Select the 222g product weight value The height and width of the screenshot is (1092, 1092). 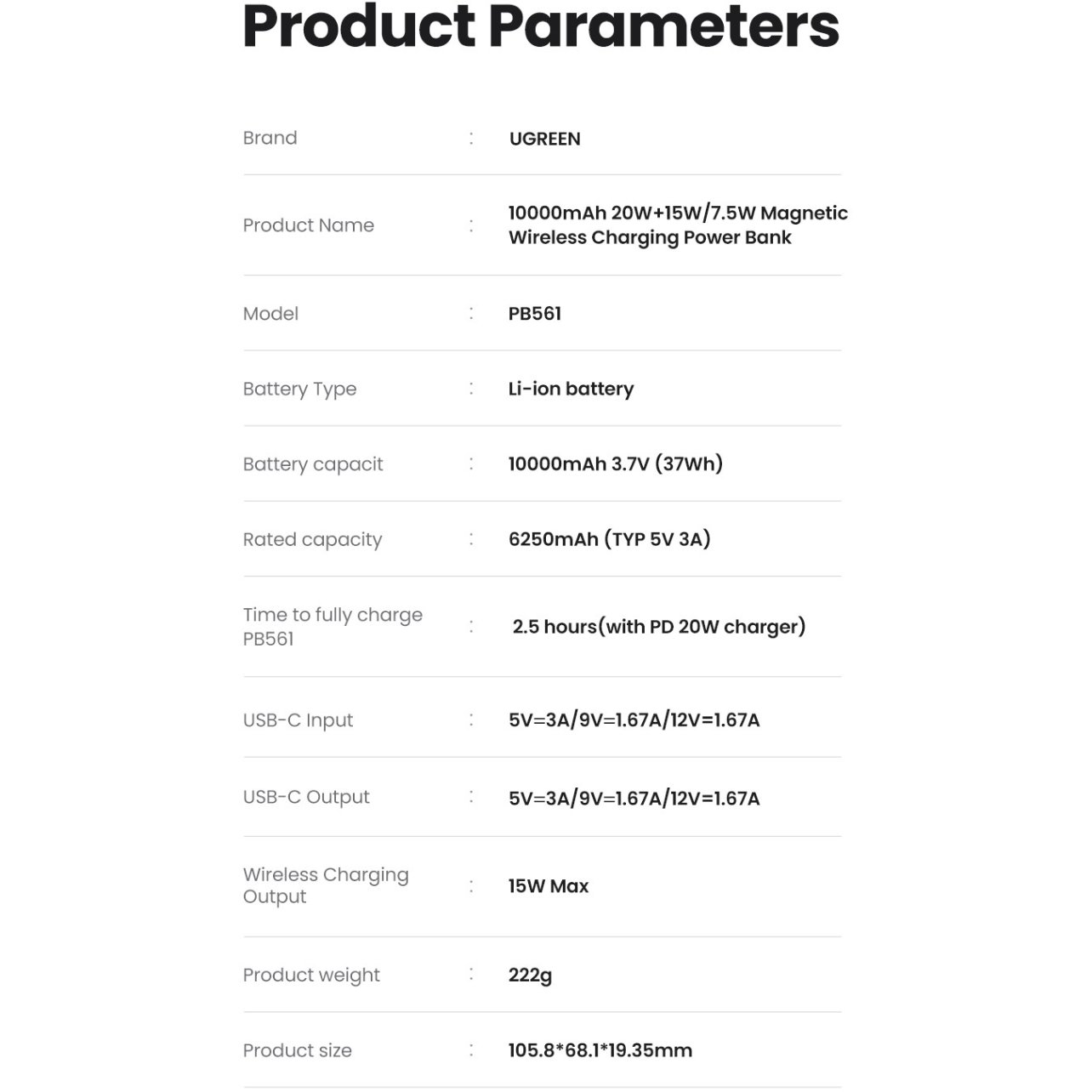(530, 975)
